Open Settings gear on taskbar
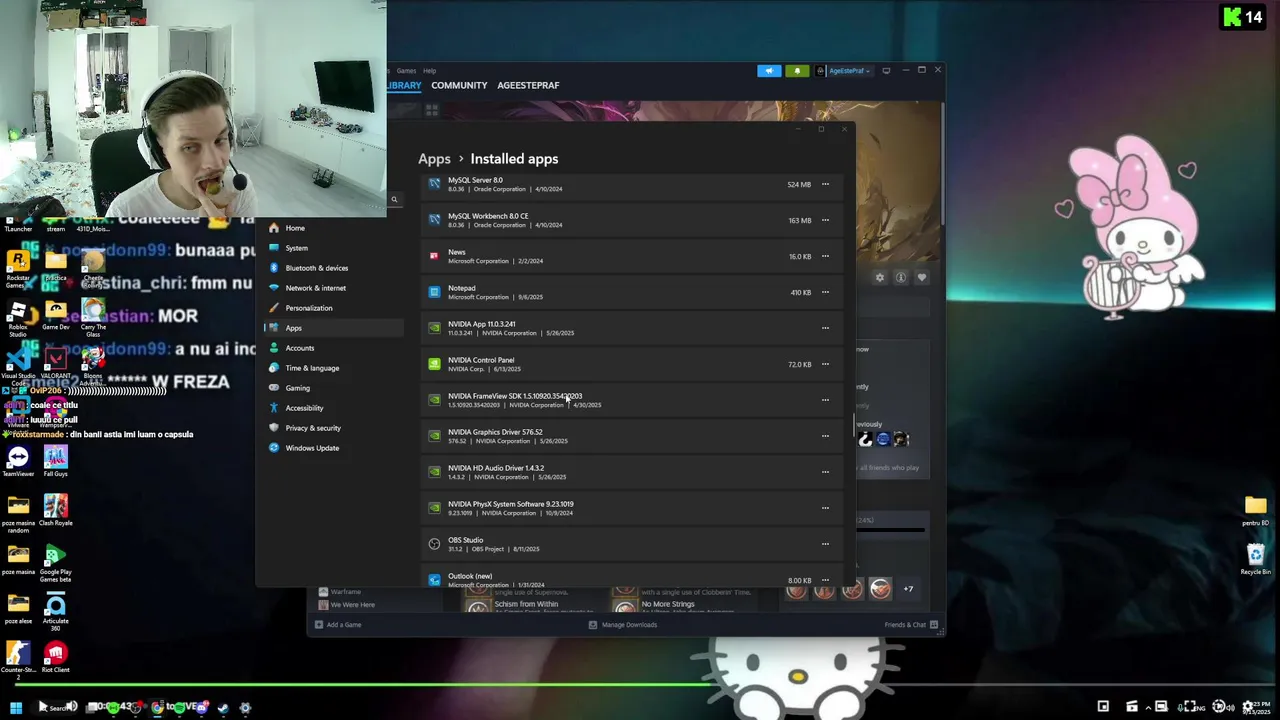1280x720 pixels. click(245, 708)
